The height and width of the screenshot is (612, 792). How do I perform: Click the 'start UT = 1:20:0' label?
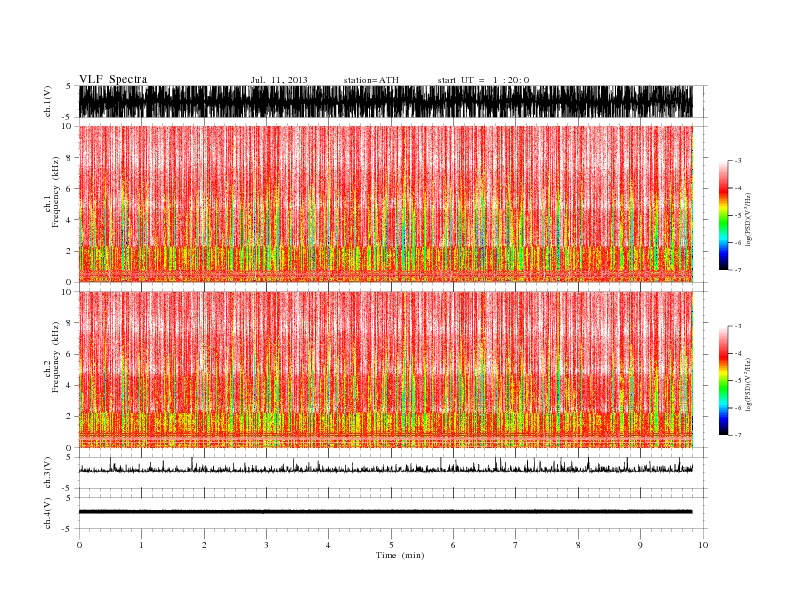[483, 80]
